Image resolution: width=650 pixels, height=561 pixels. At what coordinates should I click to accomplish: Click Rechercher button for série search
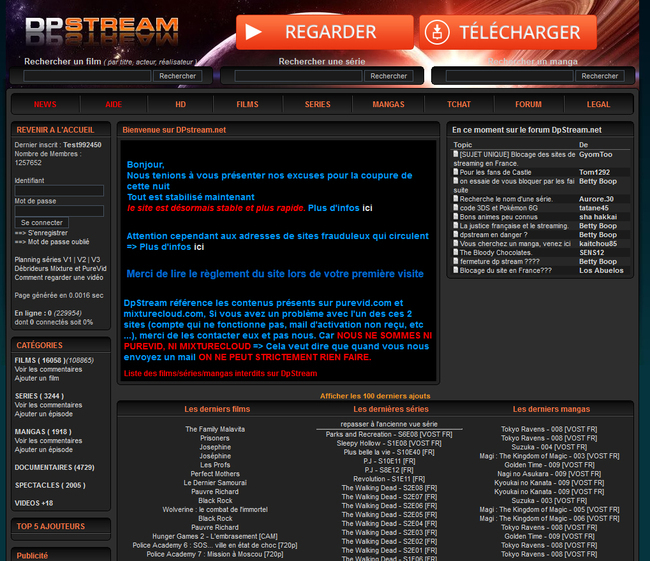click(388, 76)
